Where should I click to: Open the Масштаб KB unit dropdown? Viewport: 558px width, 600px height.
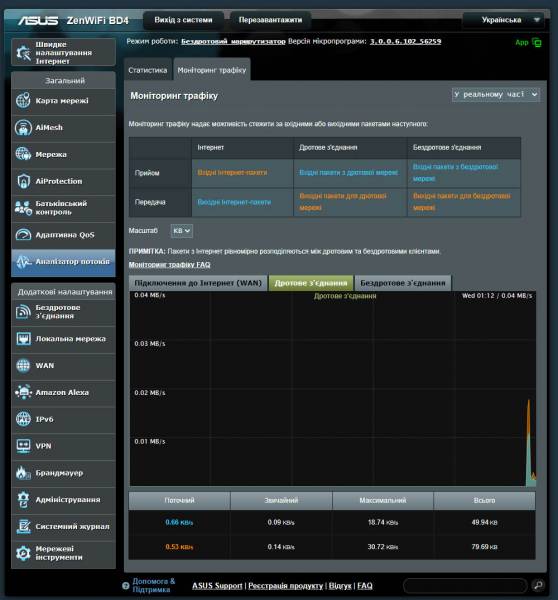pyautogui.click(x=181, y=231)
